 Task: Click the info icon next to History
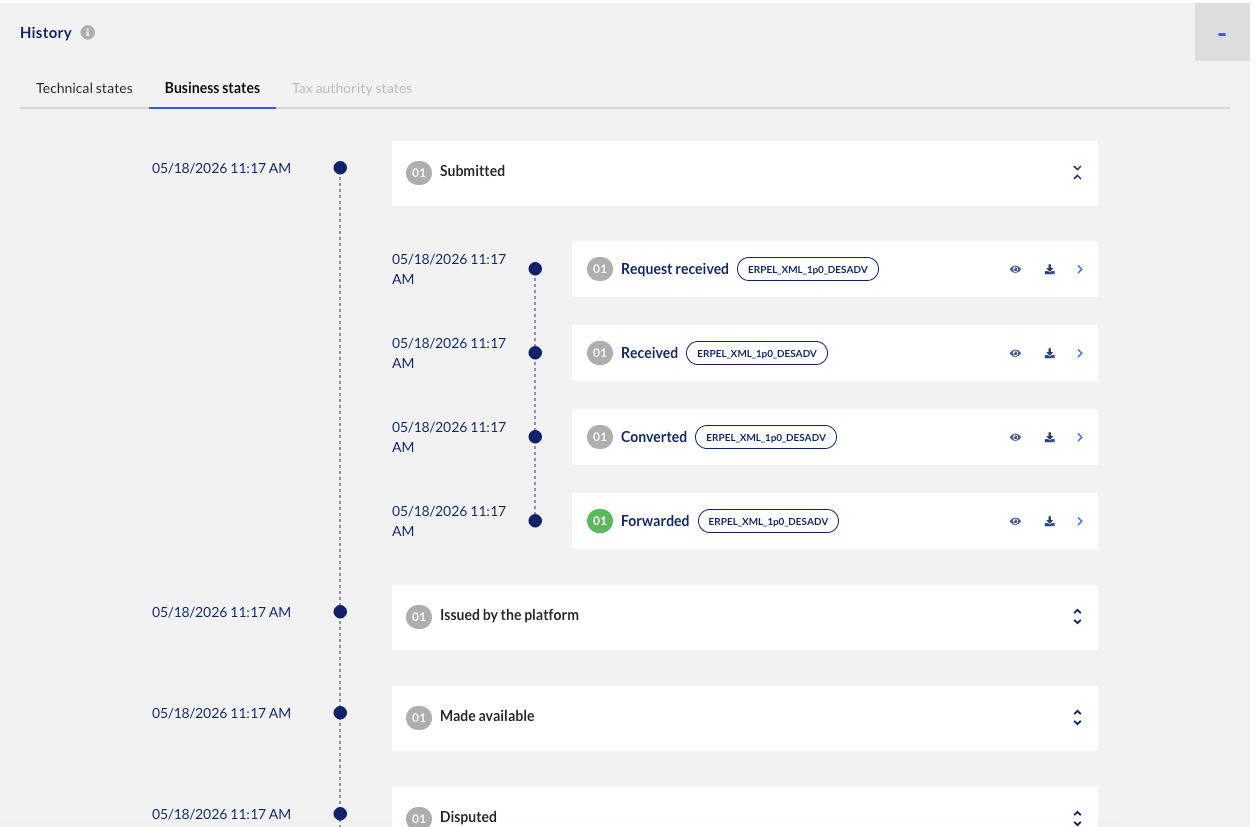(88, 33)
